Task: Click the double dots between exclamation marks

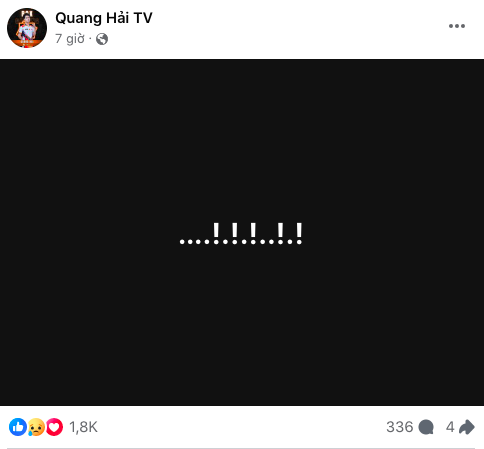Action: click(267, 242)
